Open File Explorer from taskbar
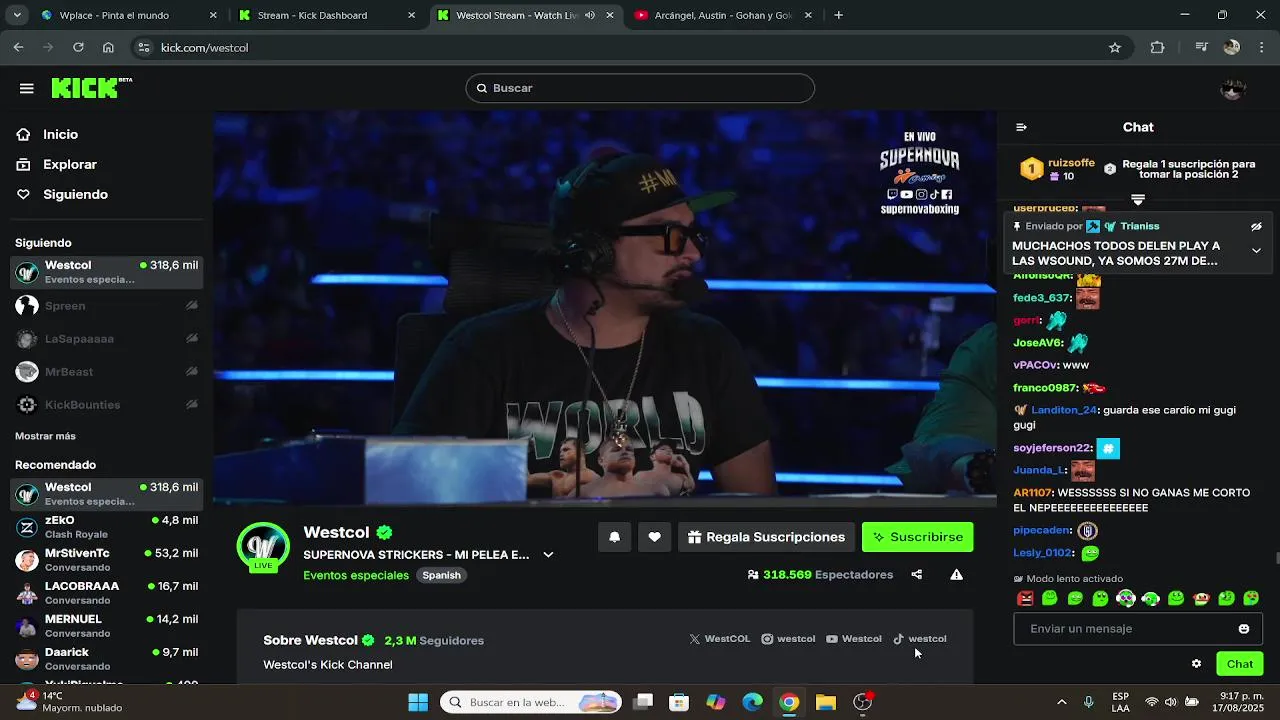Screen dimensions: 1280x720 (x=826, y=702)
